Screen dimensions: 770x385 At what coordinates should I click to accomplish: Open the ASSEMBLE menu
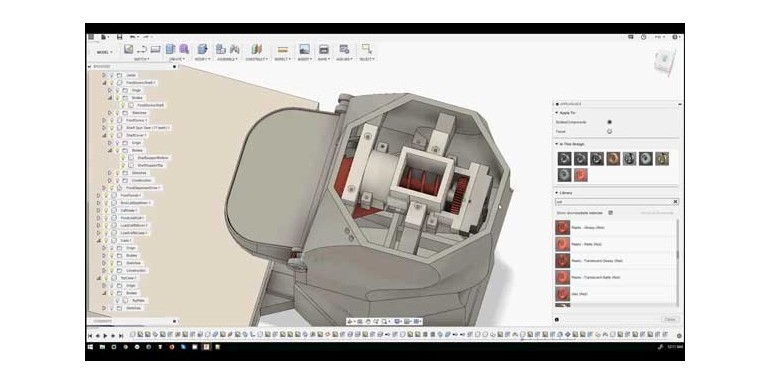(x=227, y=59)
